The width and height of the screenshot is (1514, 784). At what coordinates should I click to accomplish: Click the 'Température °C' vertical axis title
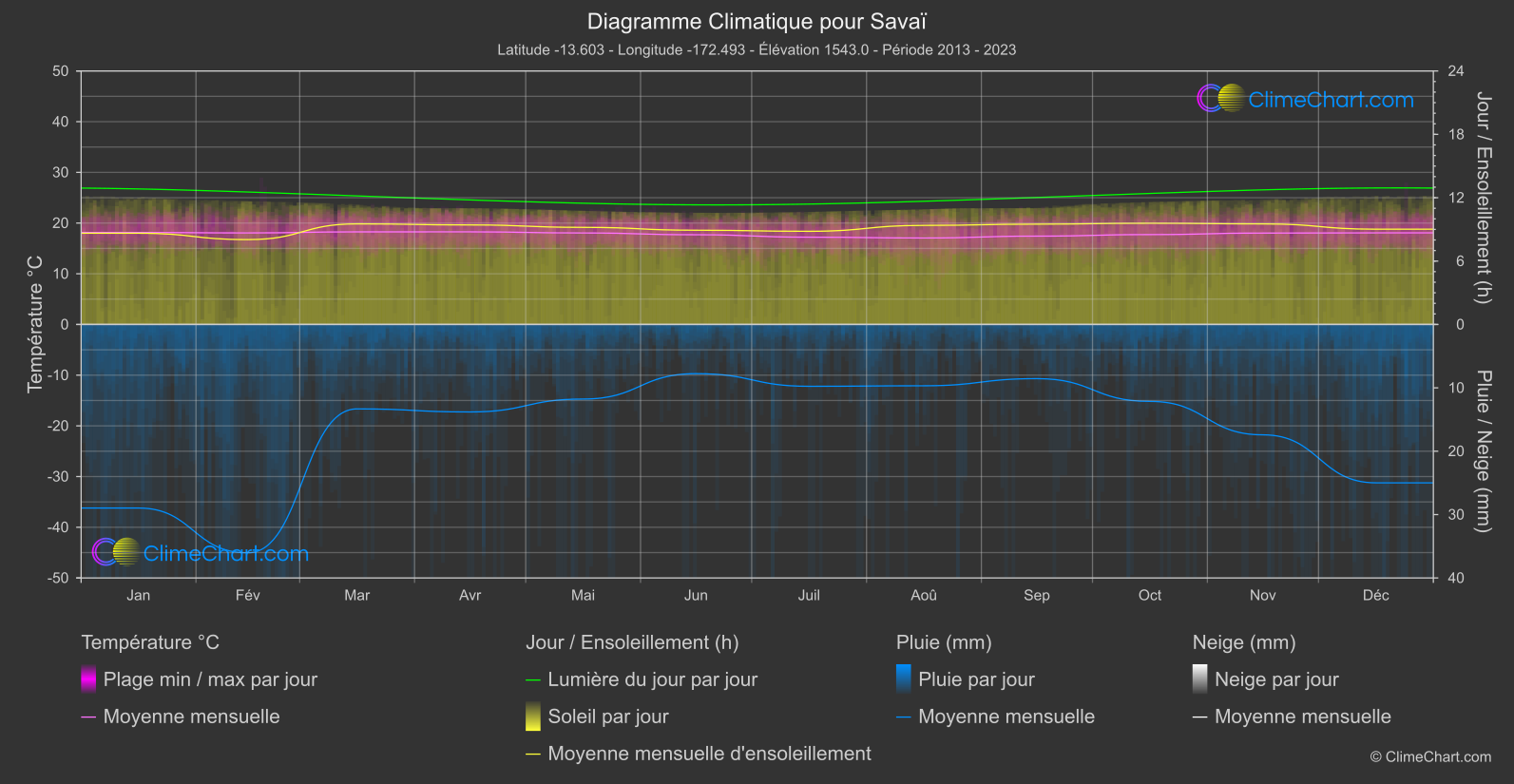tap(35, 324)
